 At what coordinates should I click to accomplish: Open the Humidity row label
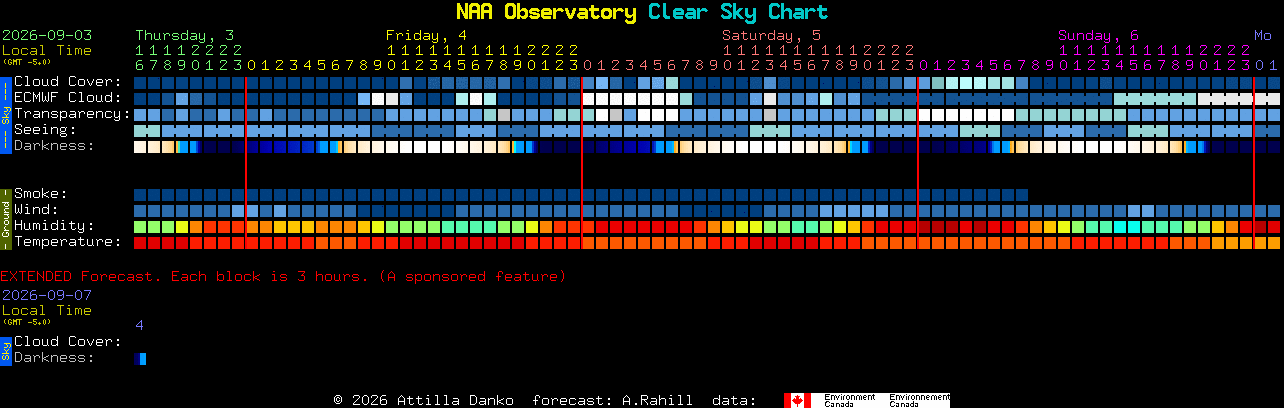pyautogui.click(x=54, y=225)
